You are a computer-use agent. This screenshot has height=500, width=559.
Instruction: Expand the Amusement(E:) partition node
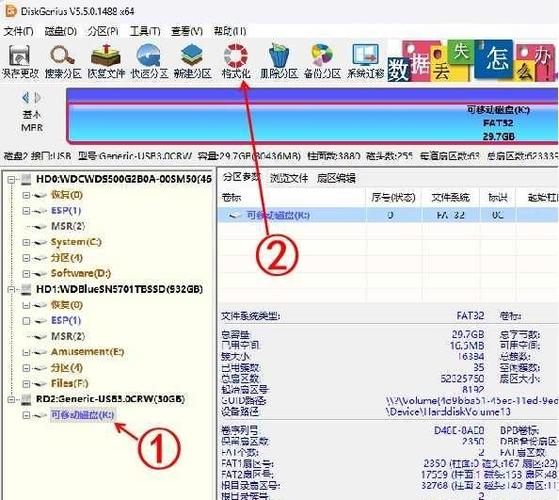[26, 352]
